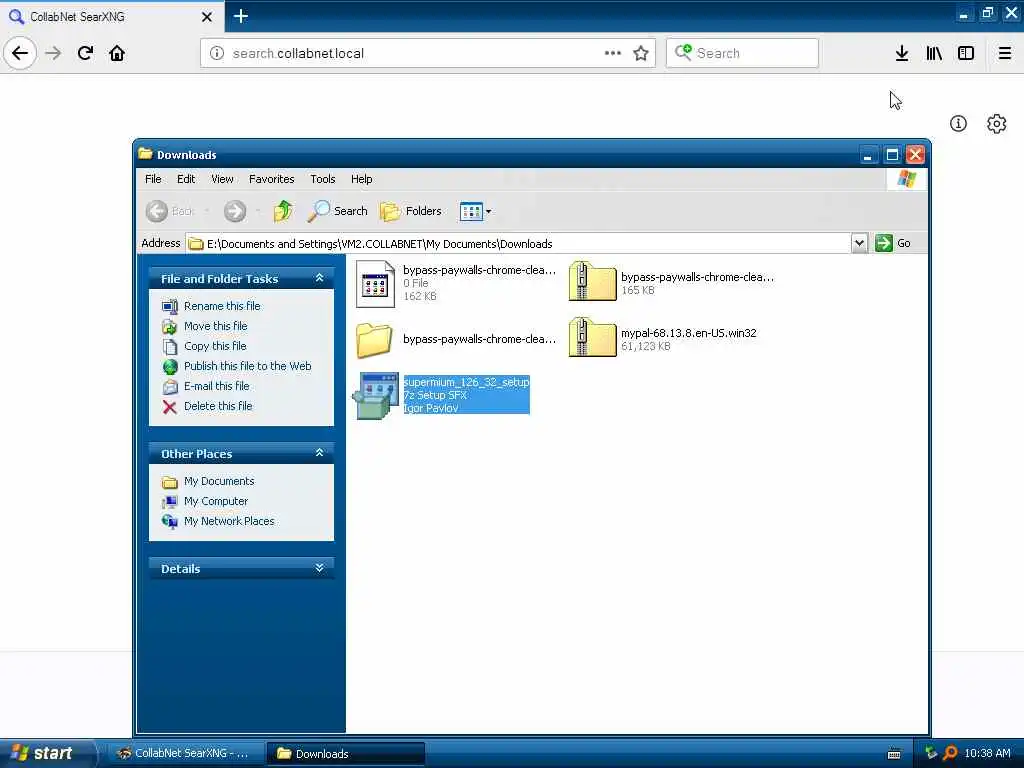The image size is (1024, 768).
Task: Go back in the browser
Action: 20,53
